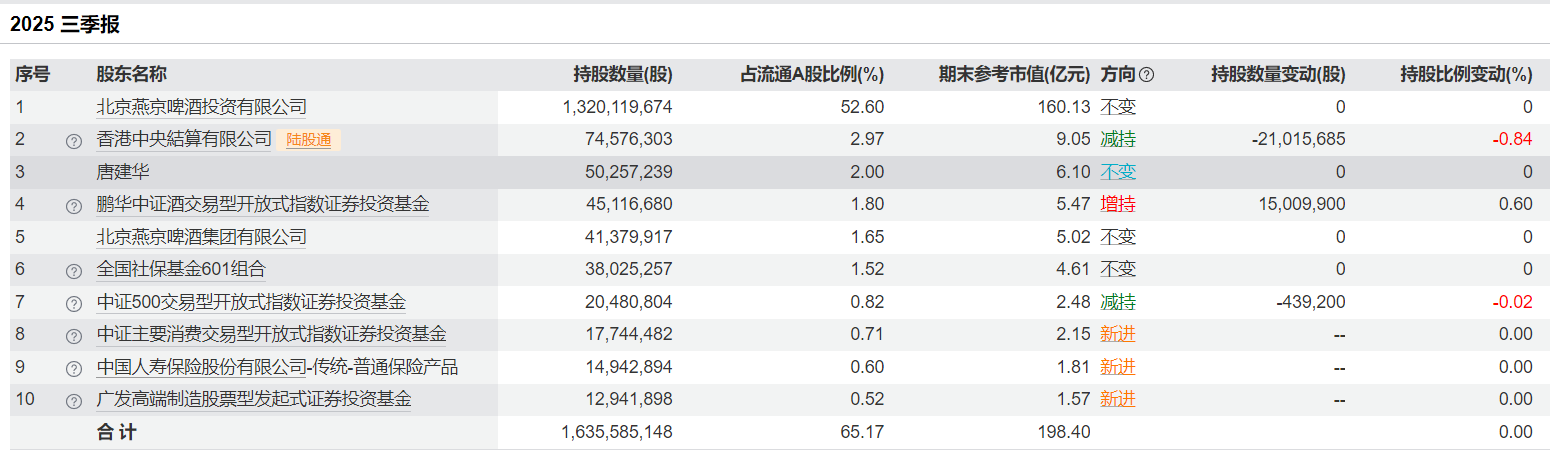Click 新进 for 中国人寿保险 row

click(x=1118, y=367)
